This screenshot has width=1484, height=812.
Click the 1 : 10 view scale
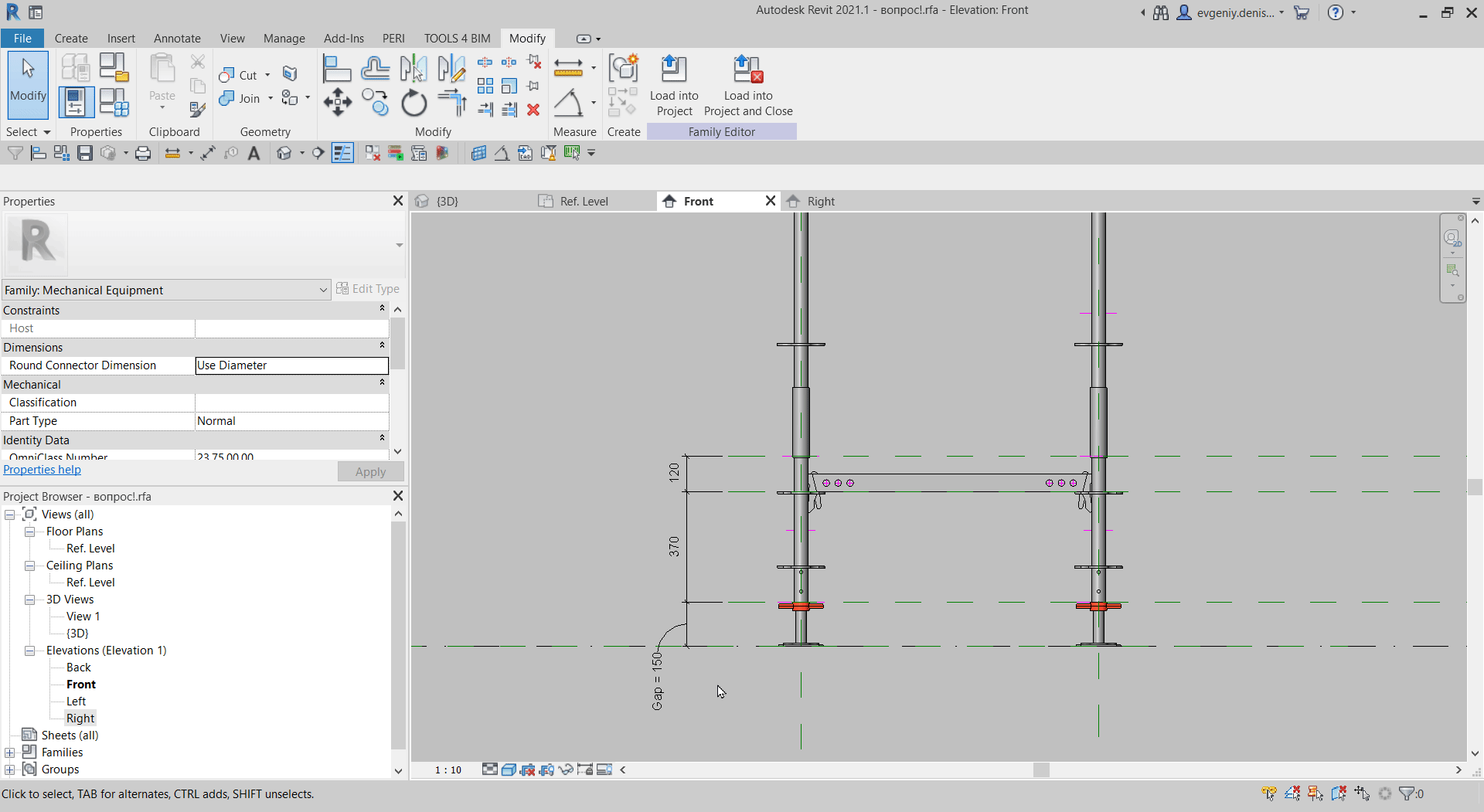point(448,770)
